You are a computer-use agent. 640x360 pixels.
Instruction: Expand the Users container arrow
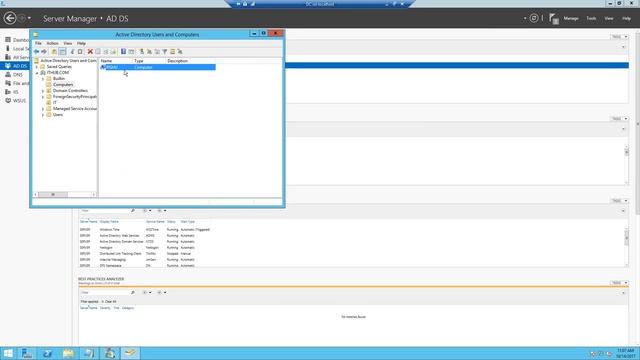coord(43,115)
